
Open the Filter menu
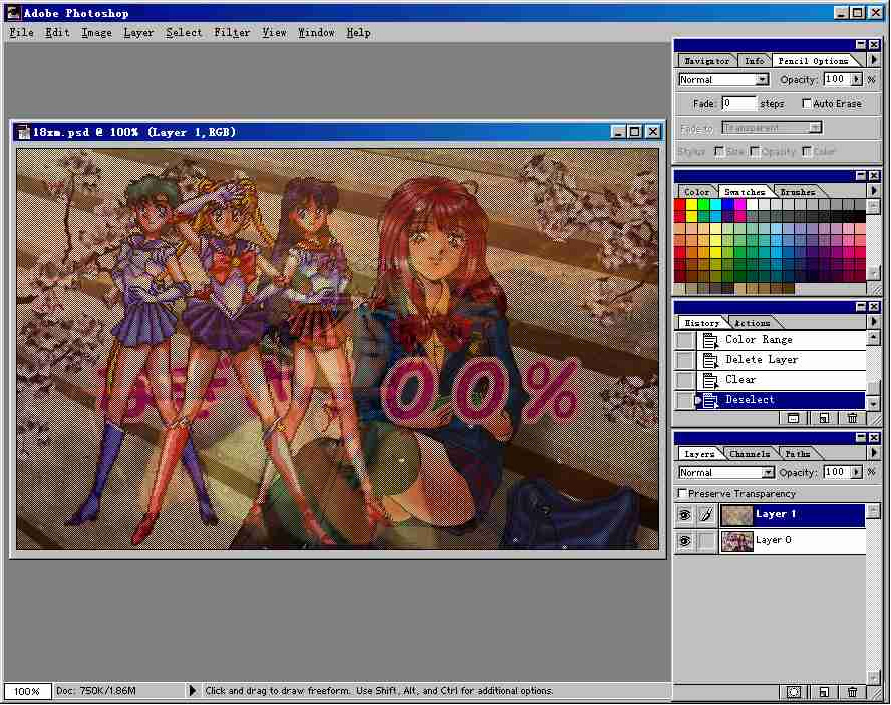pos(232,33)
